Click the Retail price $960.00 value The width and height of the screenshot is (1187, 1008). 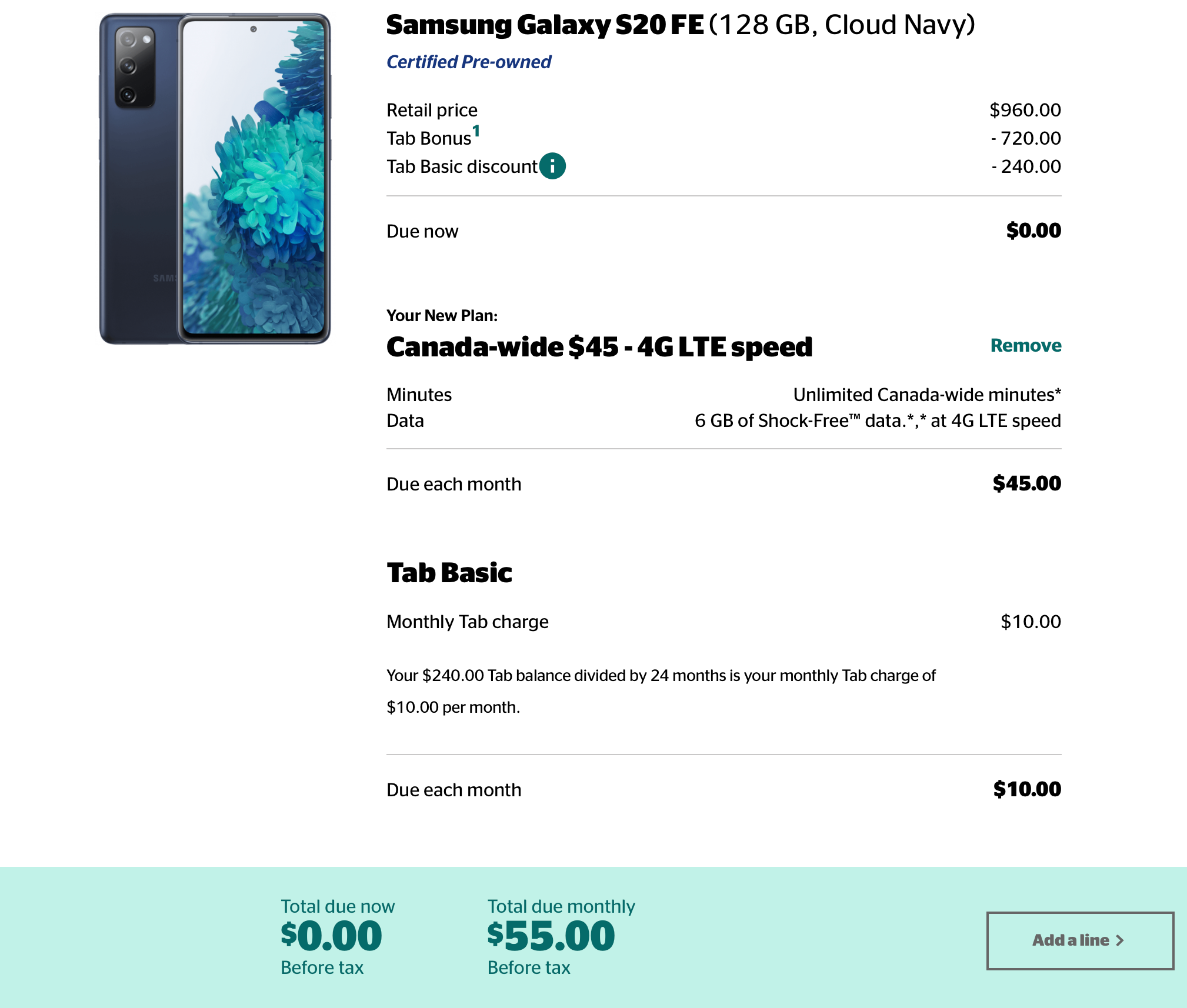1025,110
